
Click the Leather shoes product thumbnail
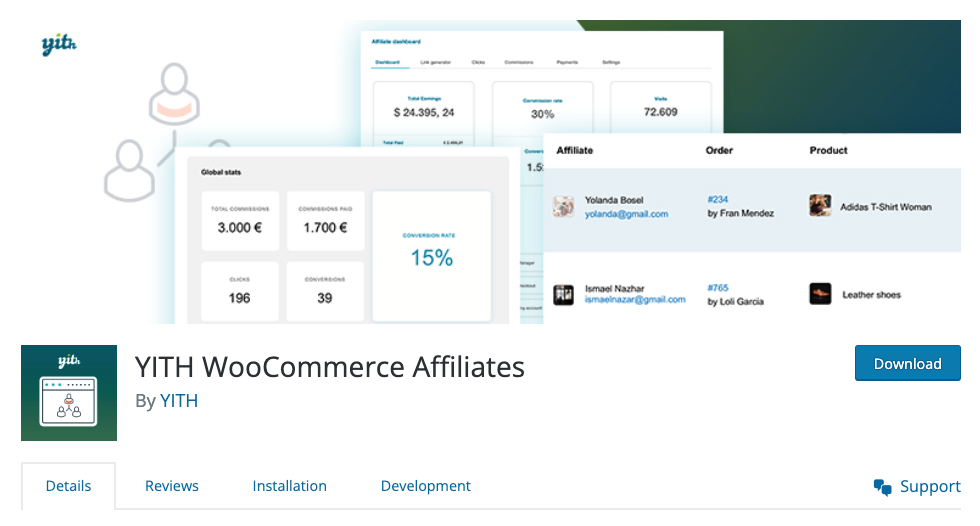820,294
